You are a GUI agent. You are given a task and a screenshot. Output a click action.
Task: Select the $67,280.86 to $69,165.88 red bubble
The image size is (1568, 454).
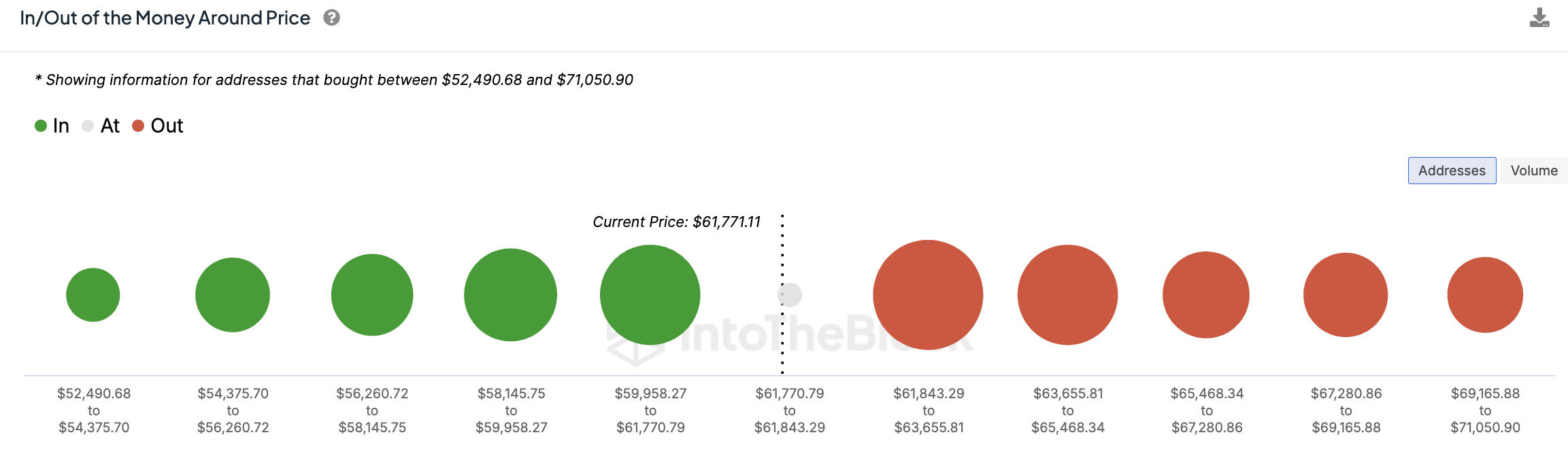(x=1346, y=295)
